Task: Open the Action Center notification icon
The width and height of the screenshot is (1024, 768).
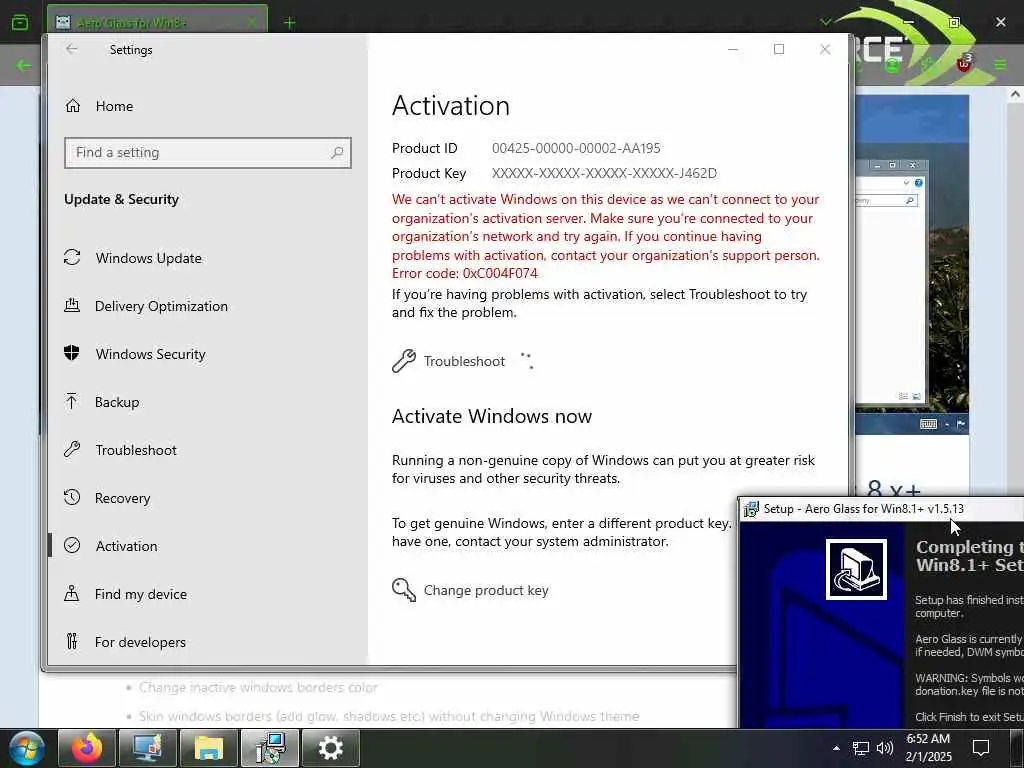Action: 981,748
